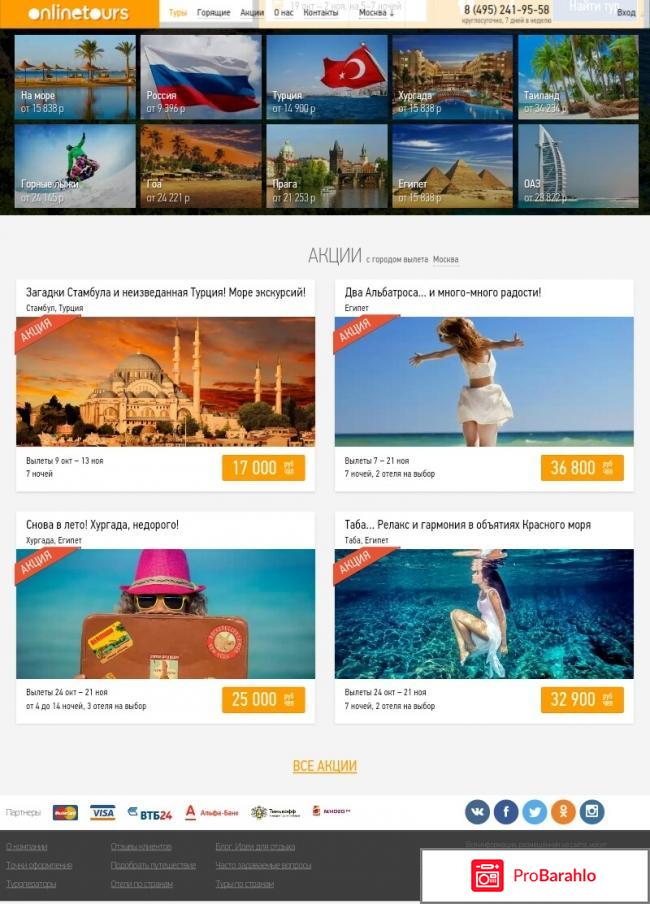Open the Турция destination tile
This screenshot has width=650, height=904.
click(327, 77)
